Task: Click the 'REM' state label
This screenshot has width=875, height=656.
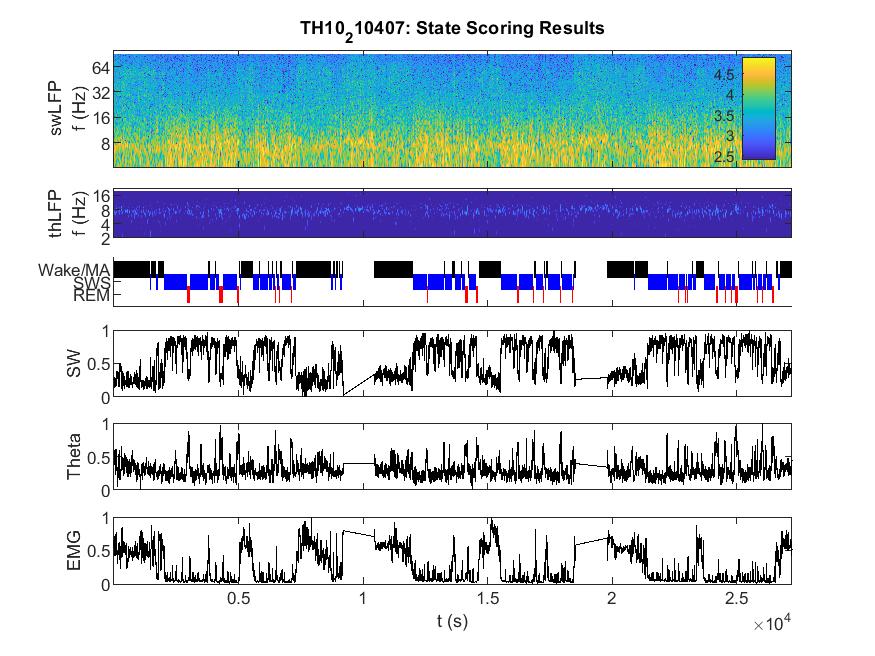Action: [92, 295]
